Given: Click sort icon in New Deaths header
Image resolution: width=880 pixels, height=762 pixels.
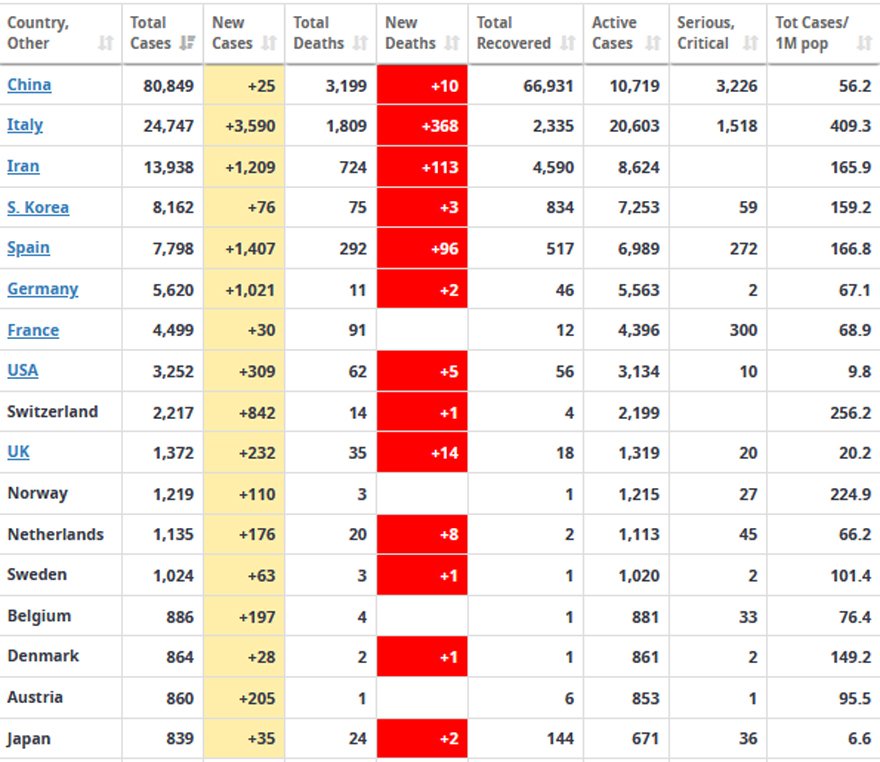Looking at the screenshot, I should click(x=452, y=44).
